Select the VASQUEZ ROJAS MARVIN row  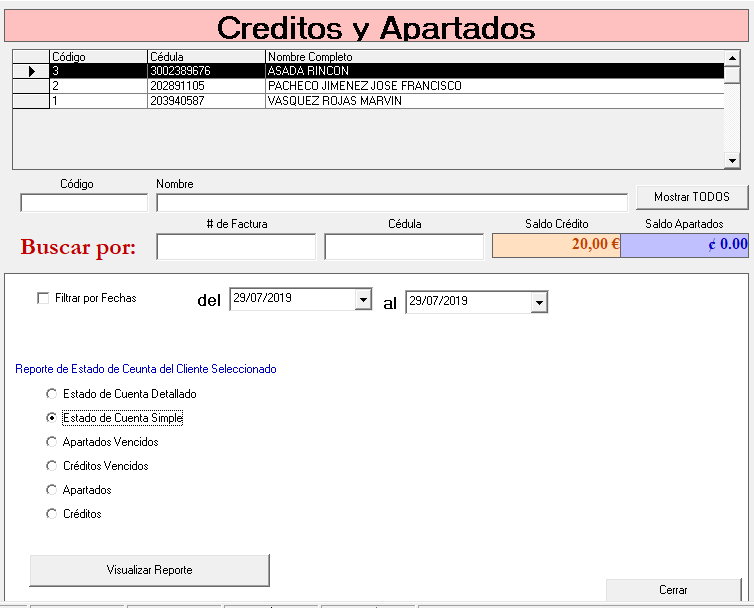tap(334, 101)
